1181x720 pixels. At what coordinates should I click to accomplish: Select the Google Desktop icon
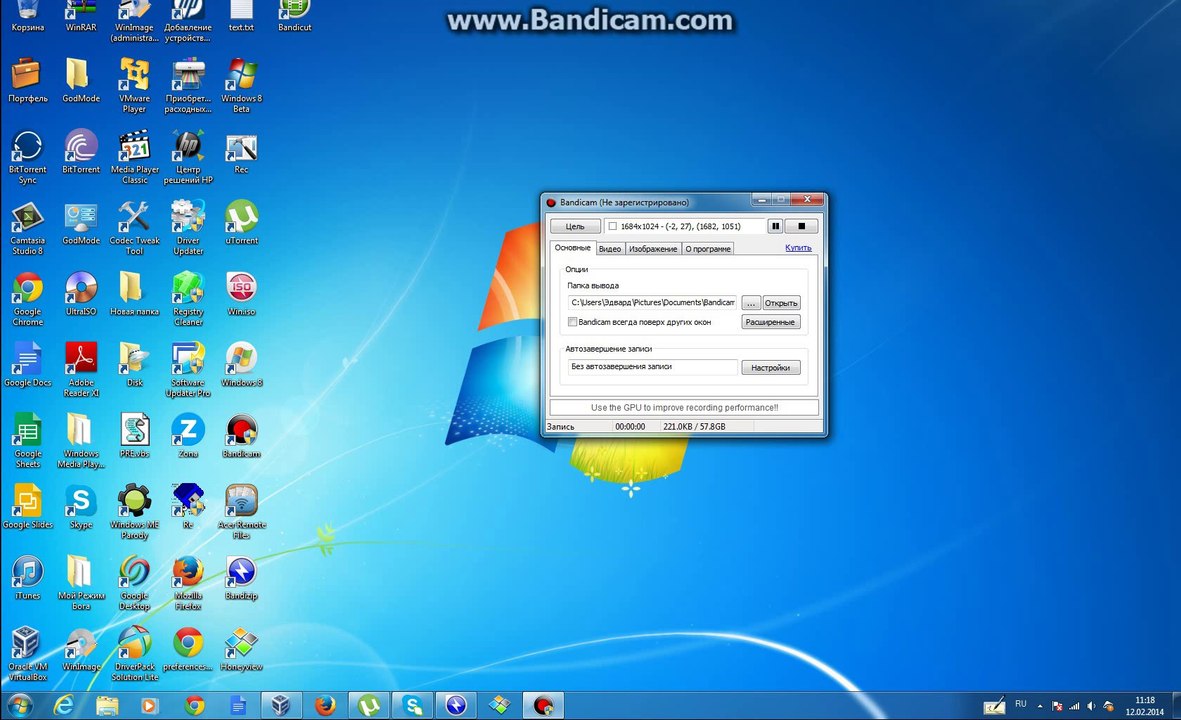134,583
